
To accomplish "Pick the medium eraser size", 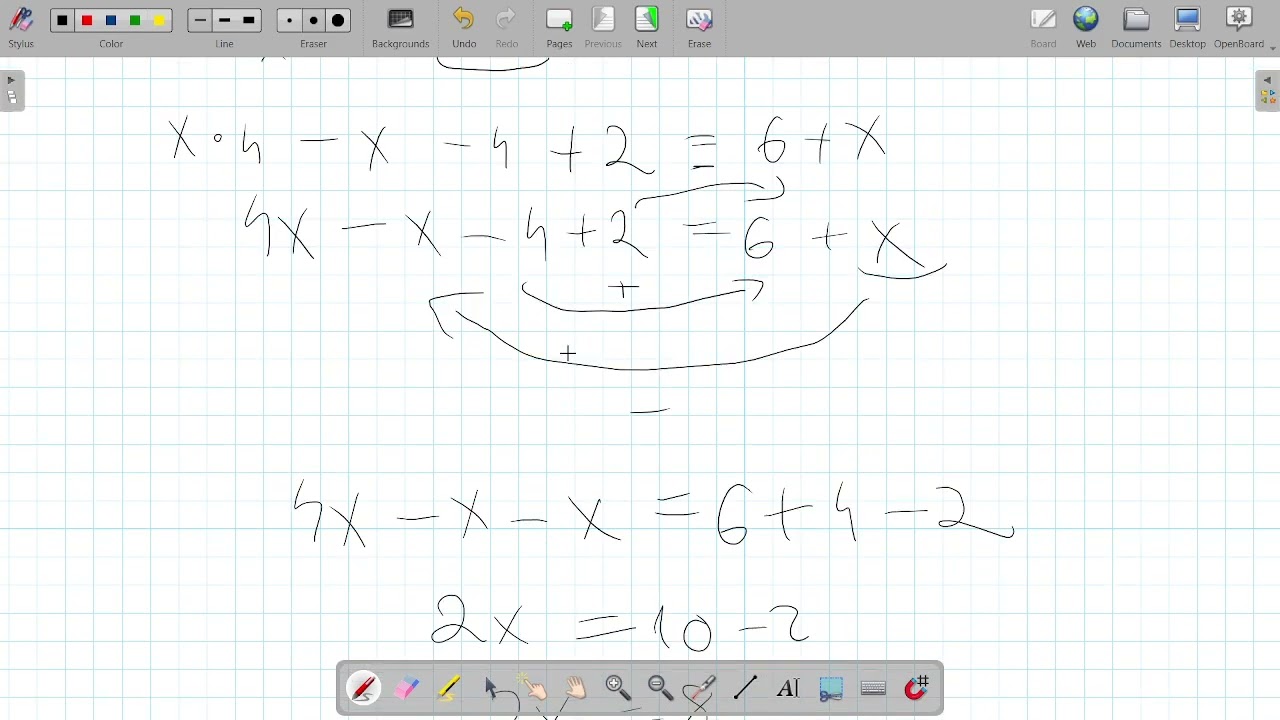I will click(x=314, y=20).
